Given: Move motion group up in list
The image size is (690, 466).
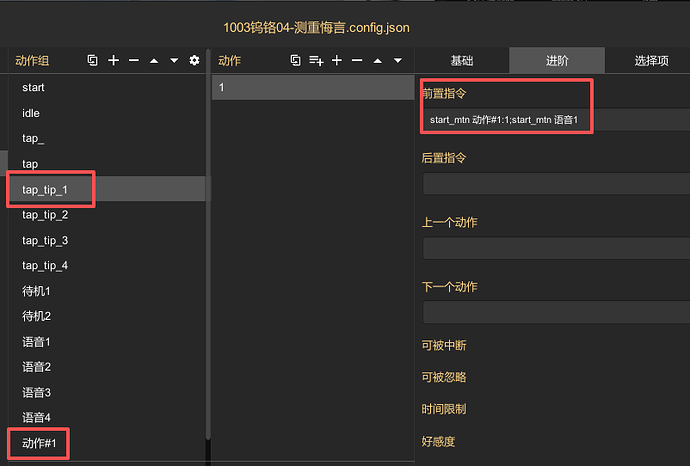Looking at the screenshot, I should [x=154, y=61].
